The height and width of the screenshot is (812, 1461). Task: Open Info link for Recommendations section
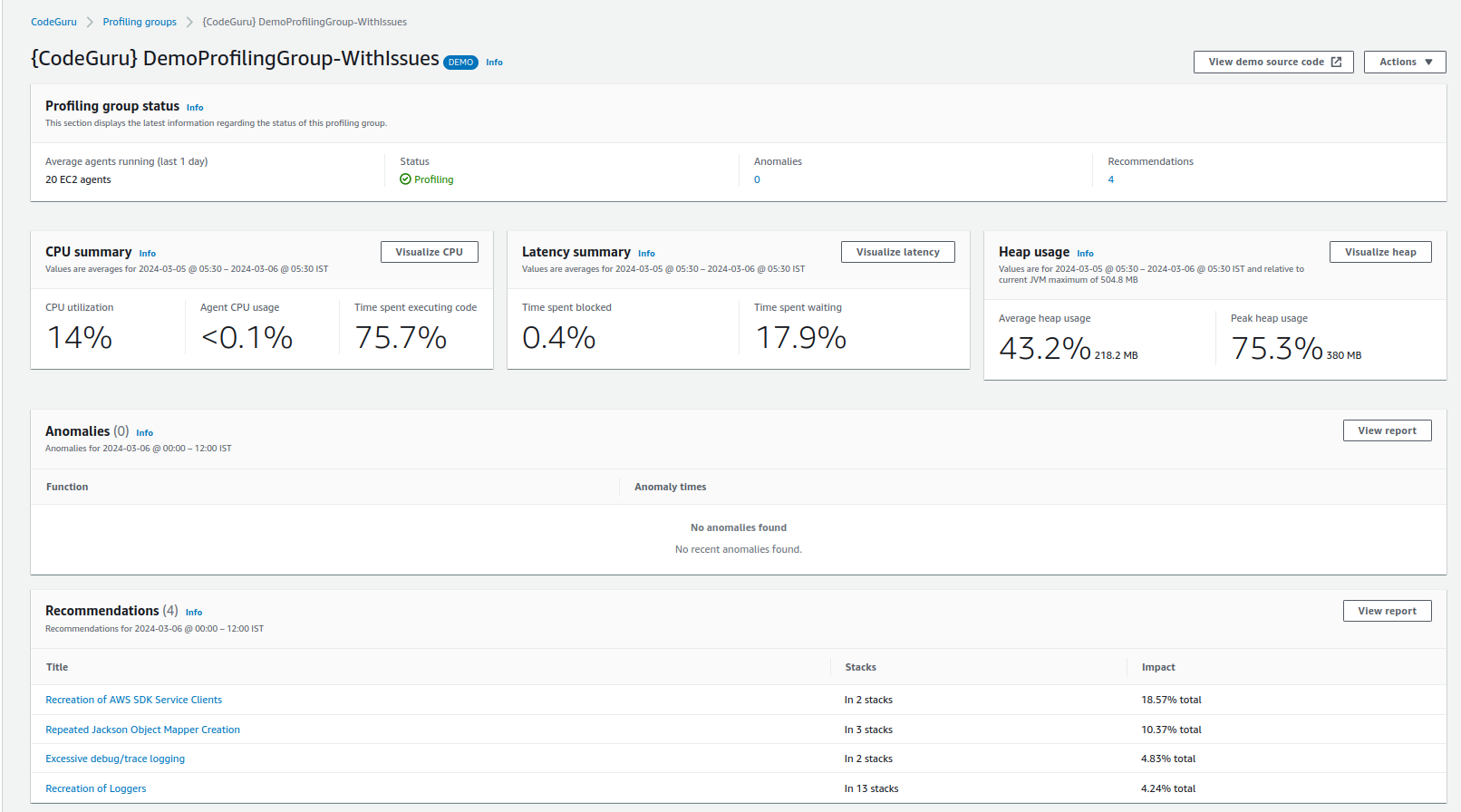pos(194,613)
